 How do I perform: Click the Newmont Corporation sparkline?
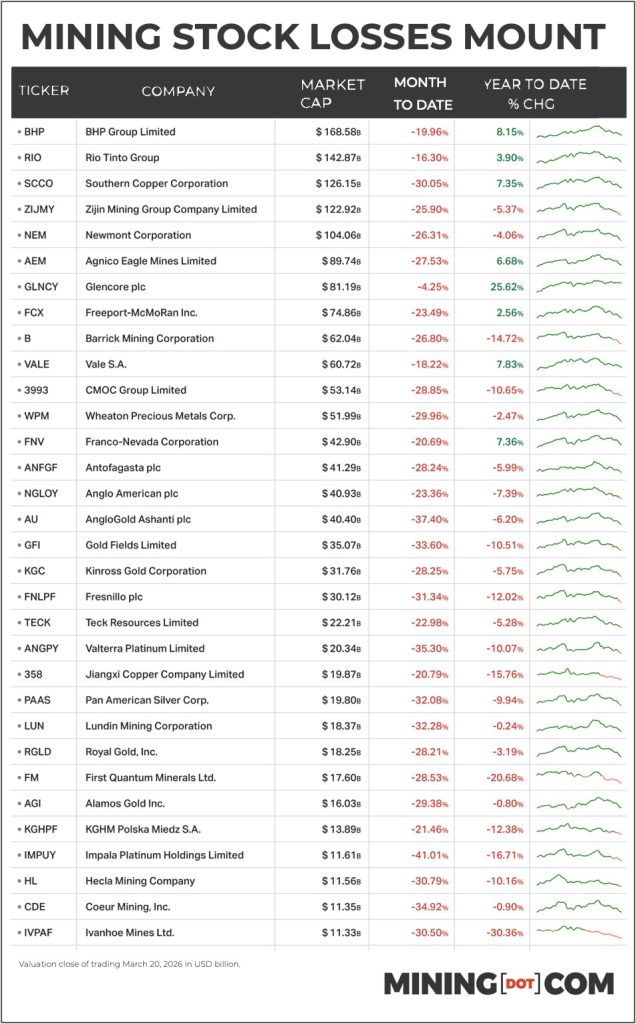click(x=579, y=235)
